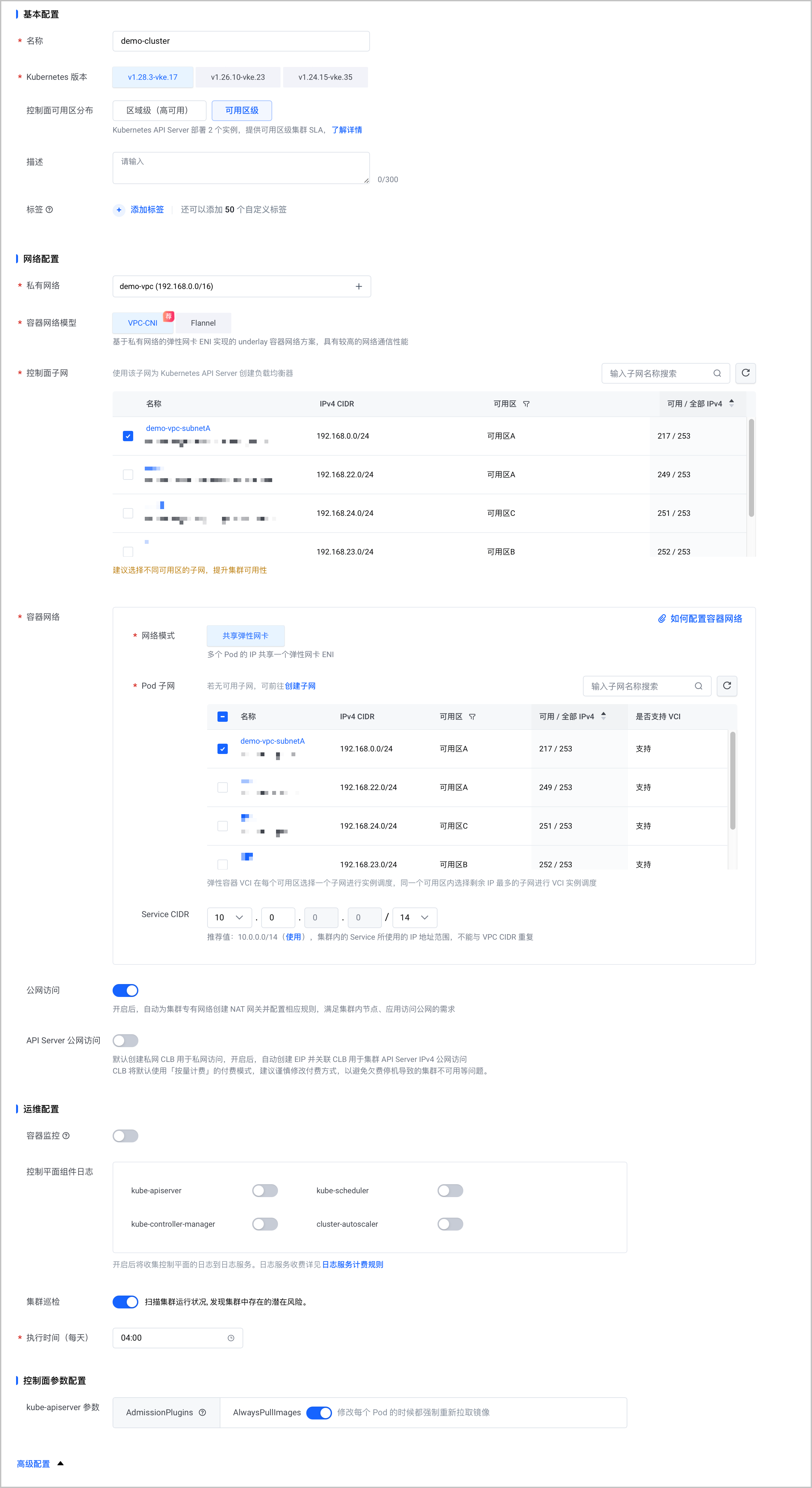Focus the 名称 field containing demo-cluster
The image size is (812, 1488).
pos(241,41)
